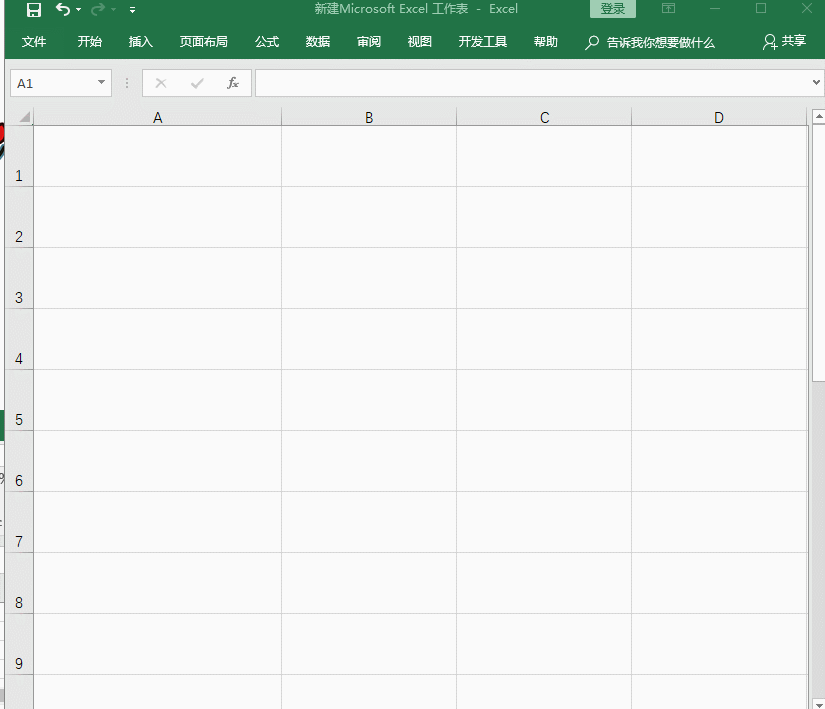Click the vertical scrollbar down arrow

819,704
